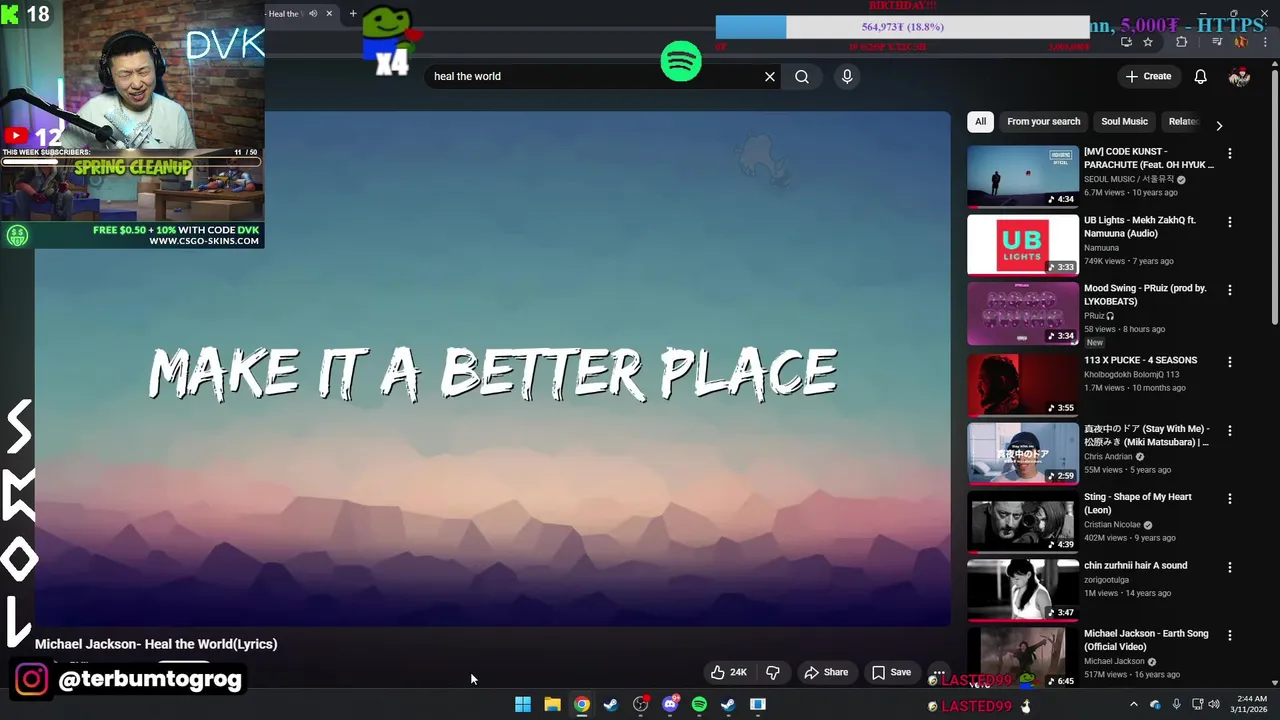Open Chrome profile avatar in toolbar
This screenshot has width=1280, height=720.
(x=1241, y=42)
